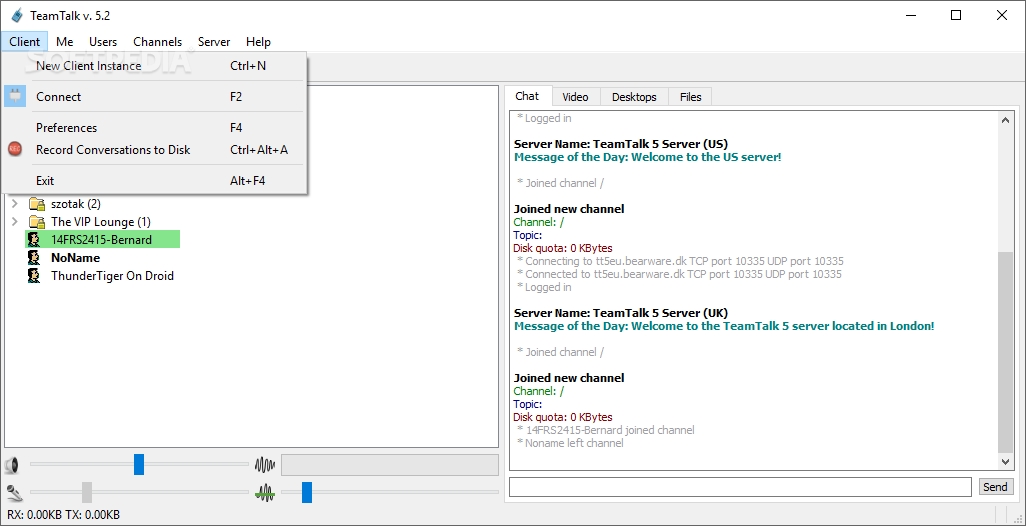Click the microphone gain icon

pos(12,492)
